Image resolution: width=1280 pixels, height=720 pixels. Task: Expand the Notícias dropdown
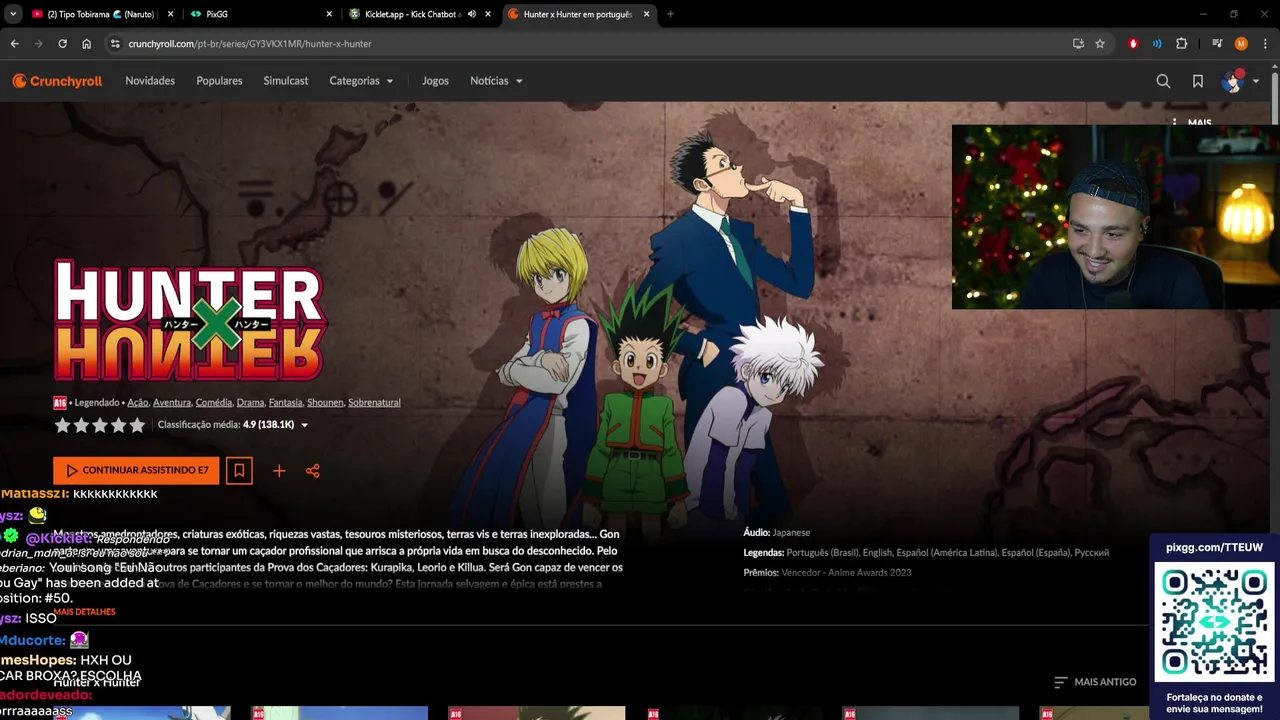(x=496, y=81)
